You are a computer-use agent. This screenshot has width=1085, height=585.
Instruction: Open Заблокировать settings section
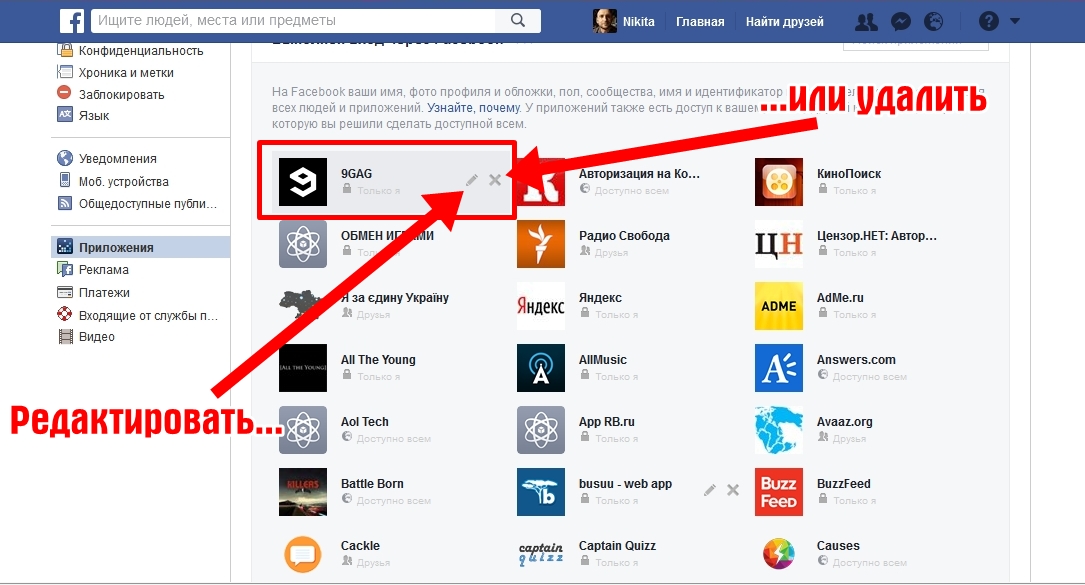121,94
